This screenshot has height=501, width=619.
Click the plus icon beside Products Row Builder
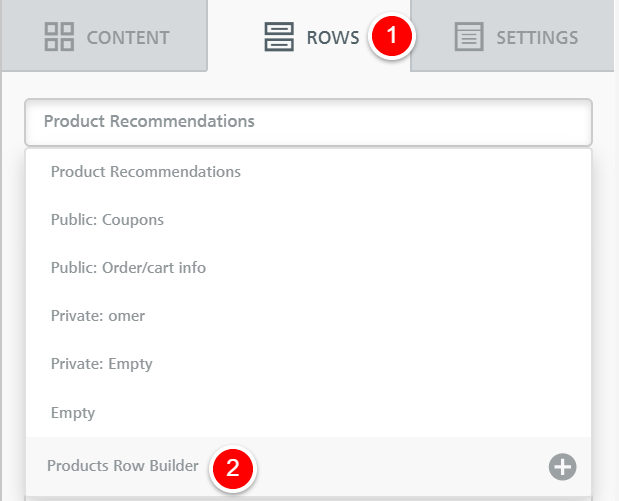pos(562,467)
